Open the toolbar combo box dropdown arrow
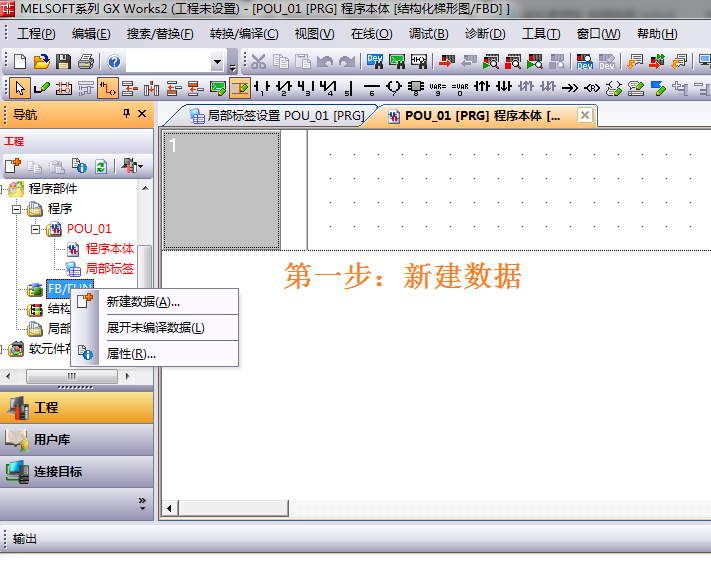 [218, 62]
